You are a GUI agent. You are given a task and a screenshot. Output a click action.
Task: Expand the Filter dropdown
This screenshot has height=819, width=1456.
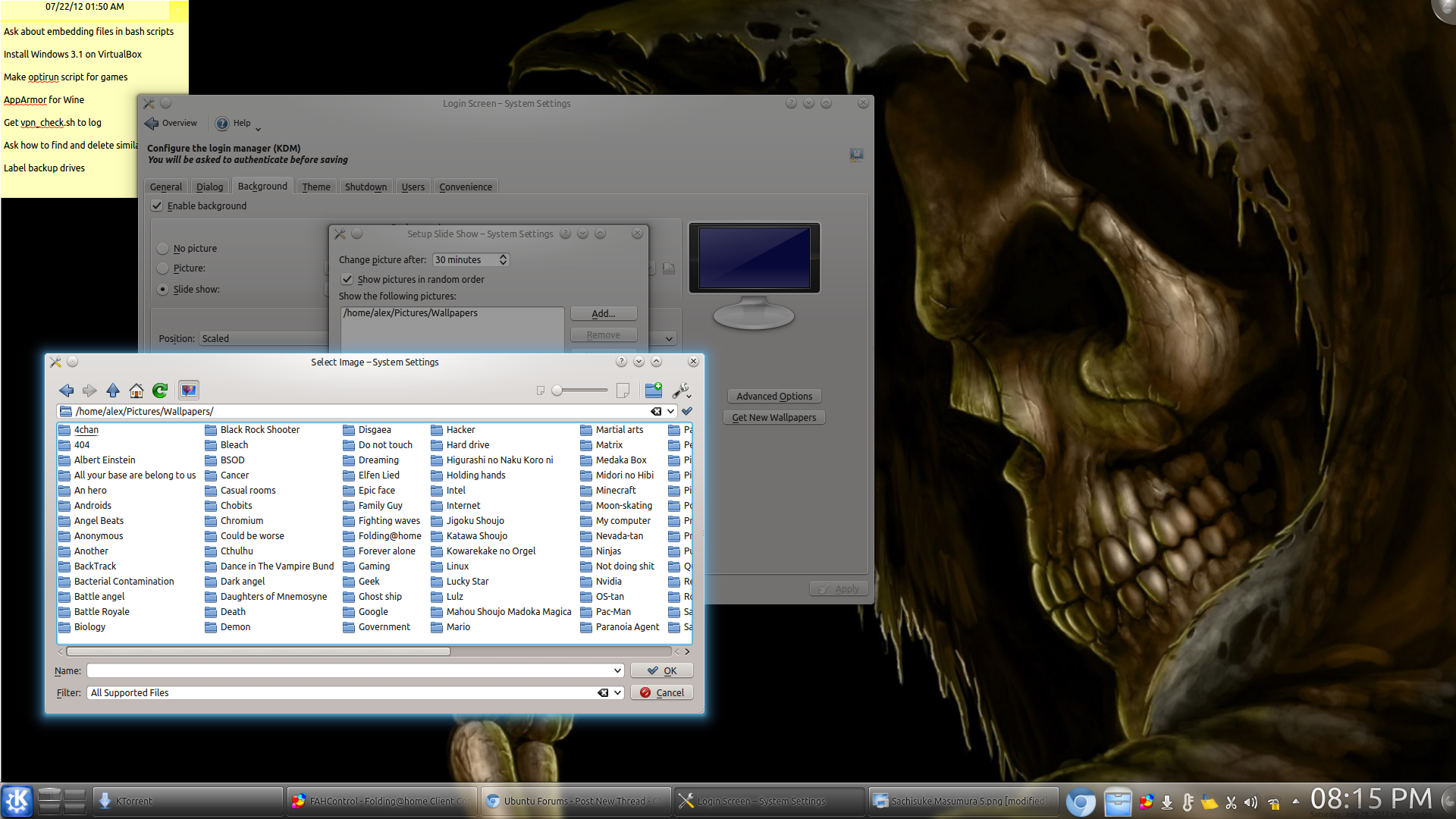[x=618, y=692]
